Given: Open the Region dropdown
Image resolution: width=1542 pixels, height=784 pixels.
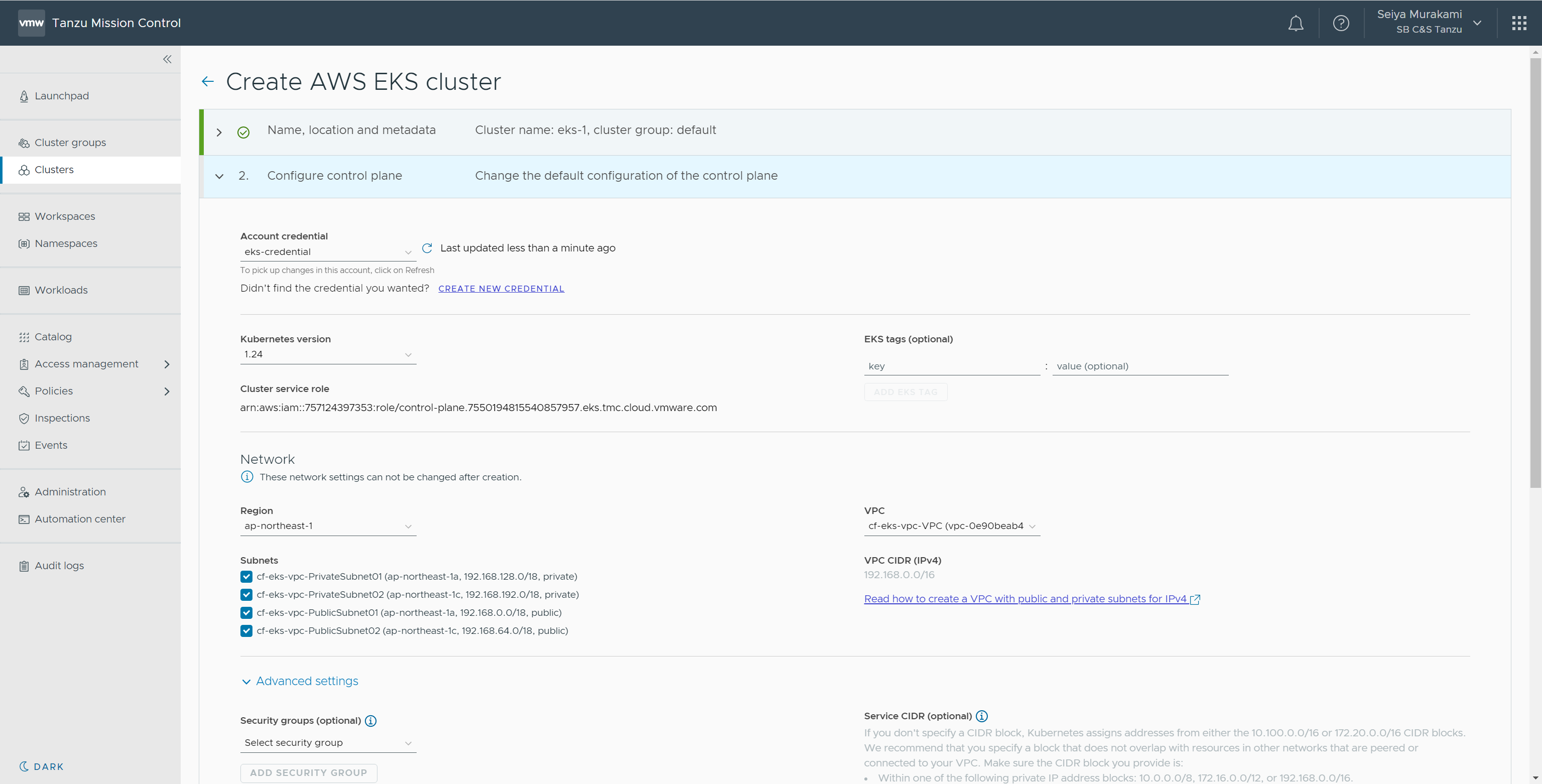Looking at the screenshot, I should point(327,526).
